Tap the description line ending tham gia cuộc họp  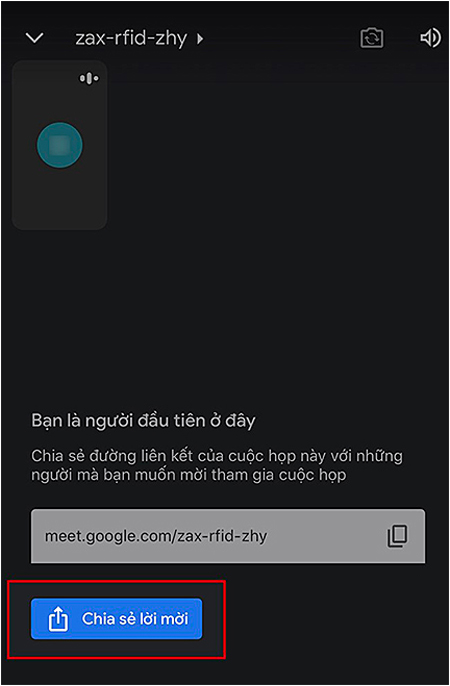coord(188,475)
